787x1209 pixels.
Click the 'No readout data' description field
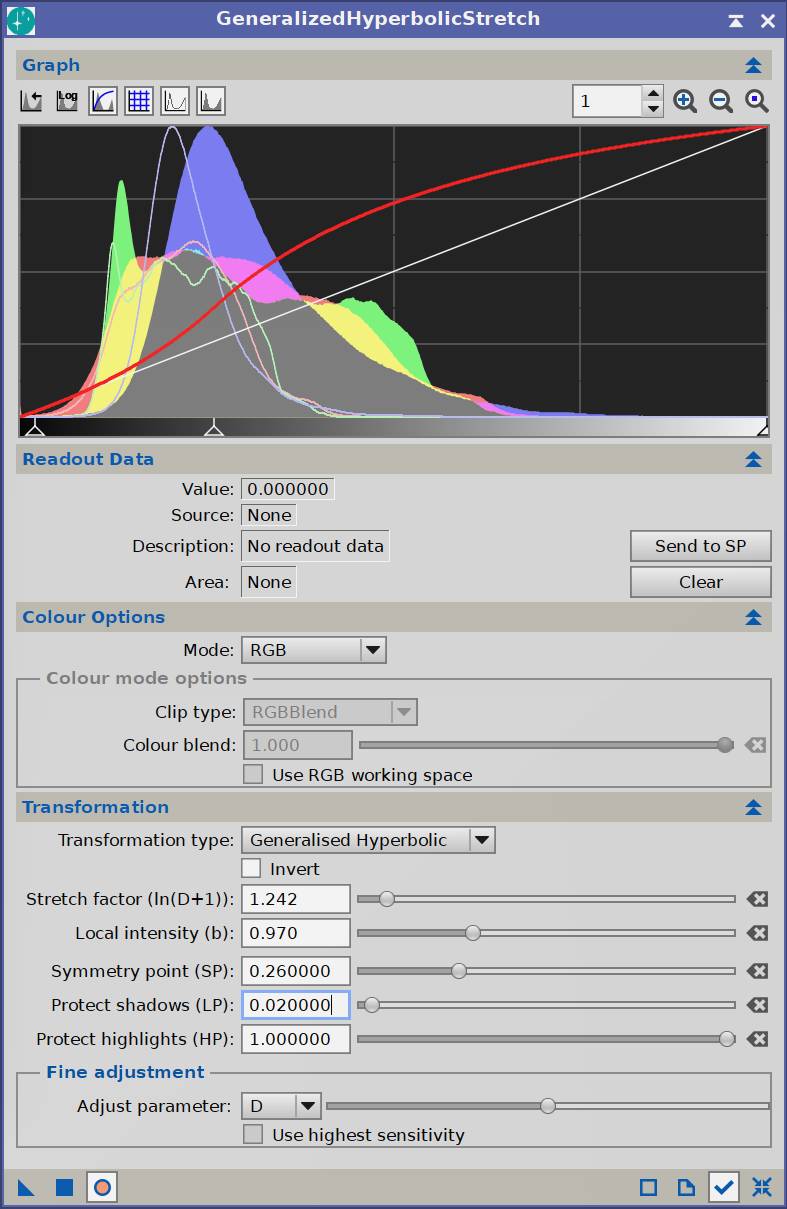[x=315, y=546]
